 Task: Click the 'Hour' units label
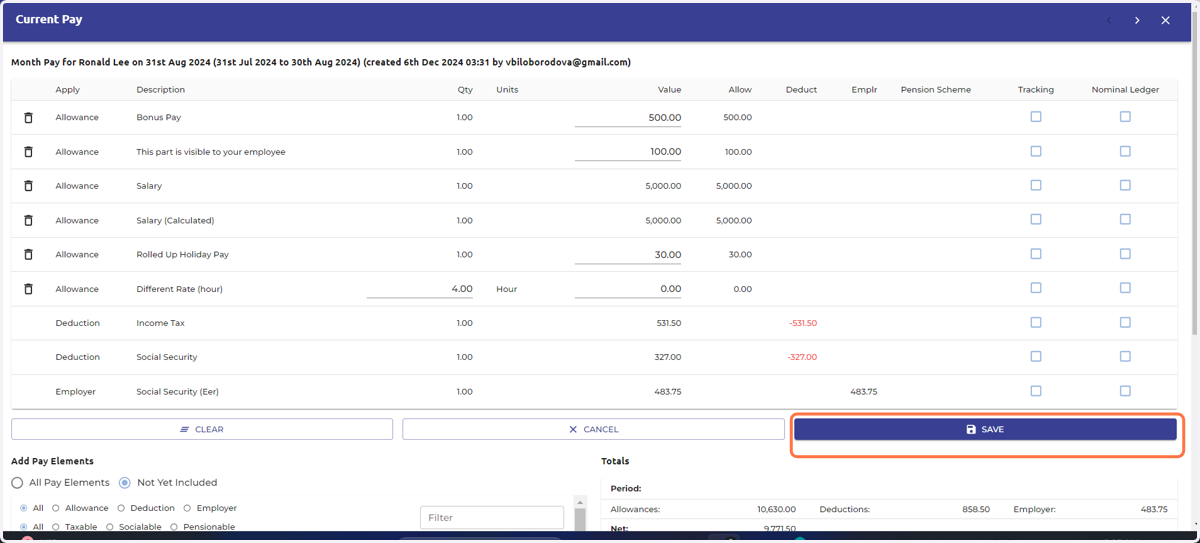(x=507, y=289)
